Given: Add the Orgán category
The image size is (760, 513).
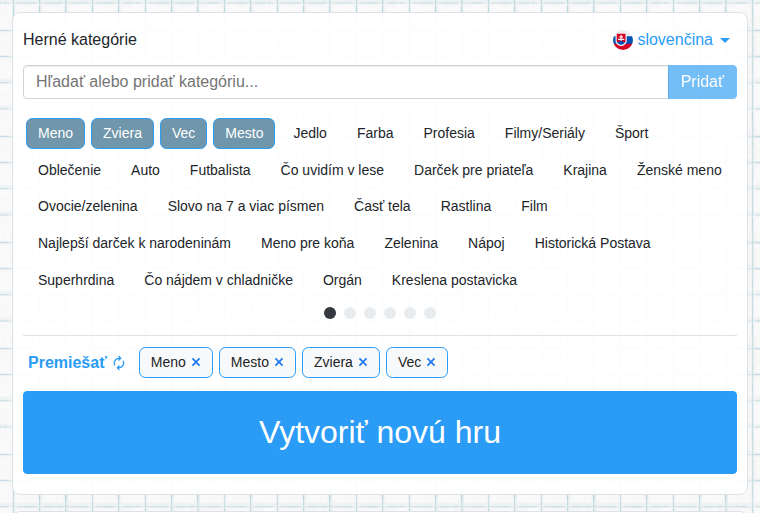Looking at the screenshot, I should coord(342,280).
